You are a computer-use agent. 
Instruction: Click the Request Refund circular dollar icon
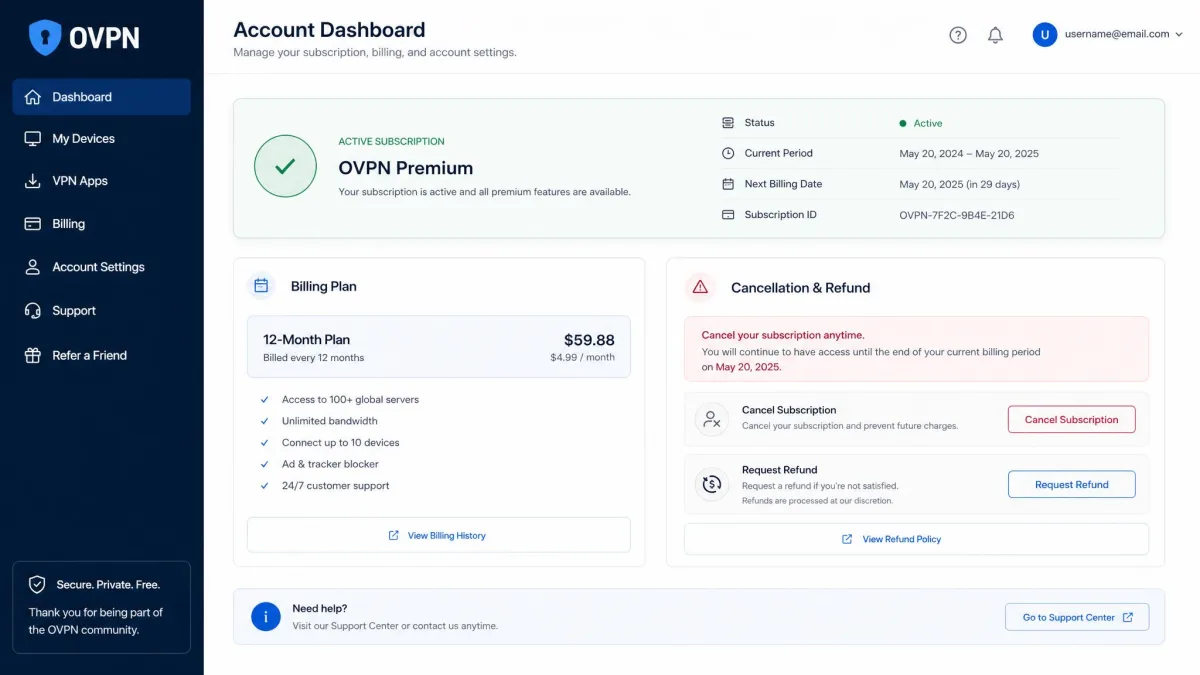coord(712,484)
